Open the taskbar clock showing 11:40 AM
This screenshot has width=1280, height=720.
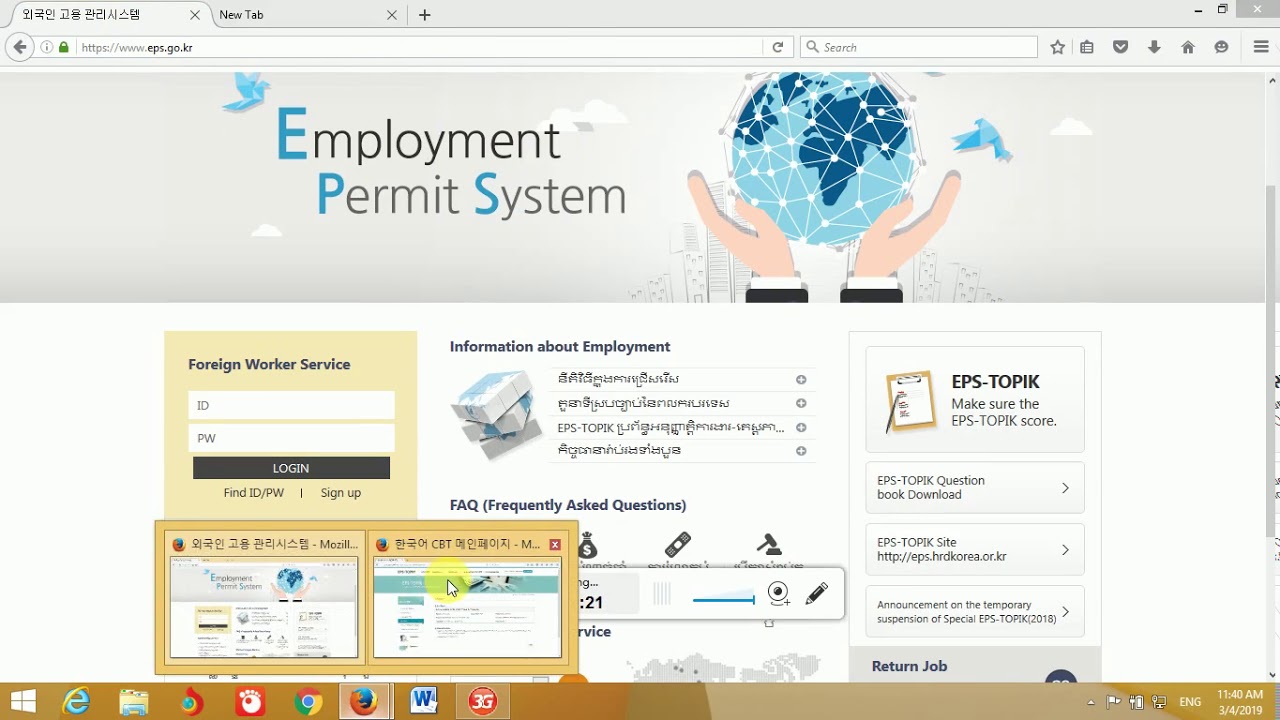pyautogui.click(x=1240, y=702)
